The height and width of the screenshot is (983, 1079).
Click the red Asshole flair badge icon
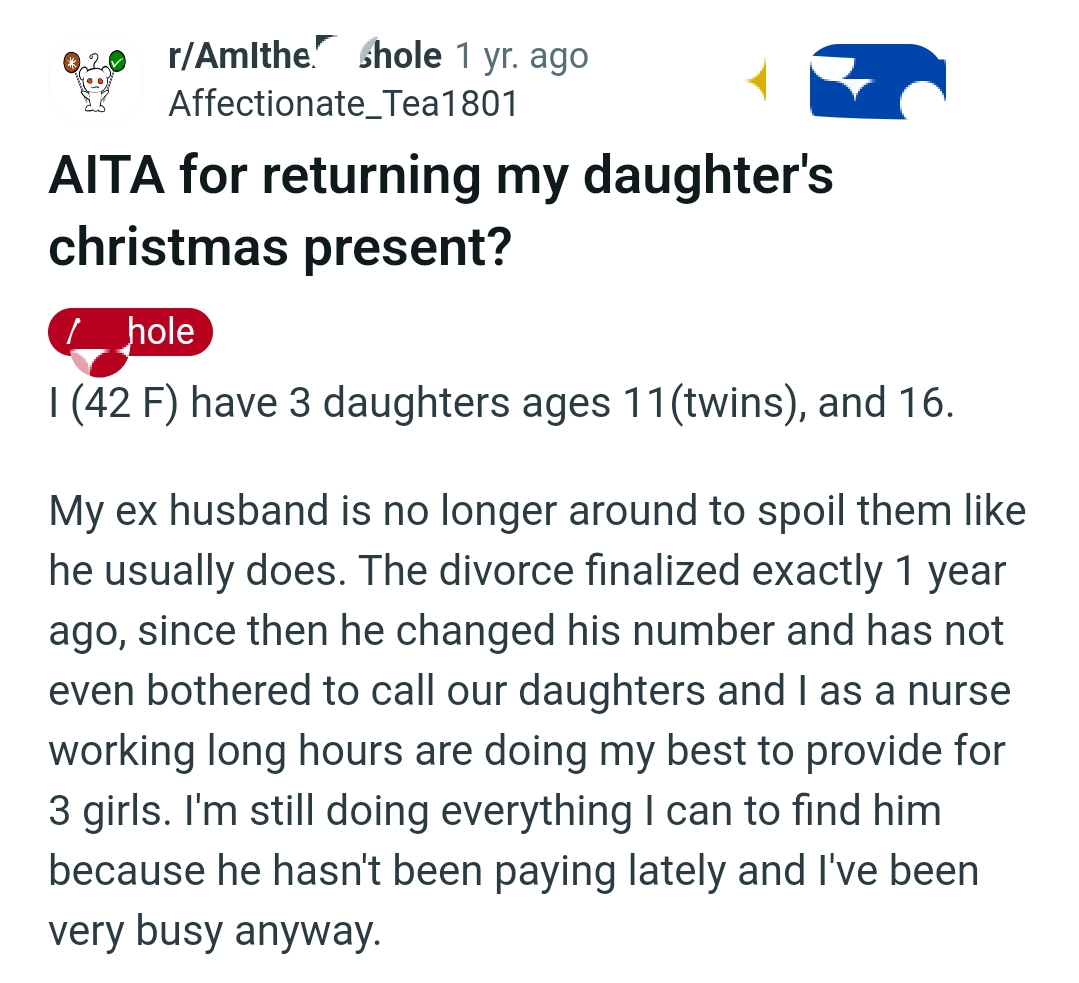tap(130, 331)
